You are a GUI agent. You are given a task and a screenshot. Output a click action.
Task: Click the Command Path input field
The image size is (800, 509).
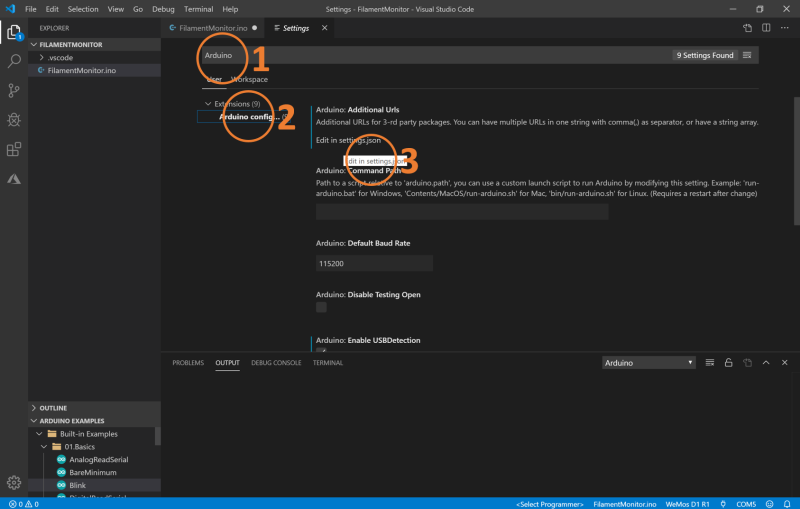pyautogui.click(x=462, y=212)
